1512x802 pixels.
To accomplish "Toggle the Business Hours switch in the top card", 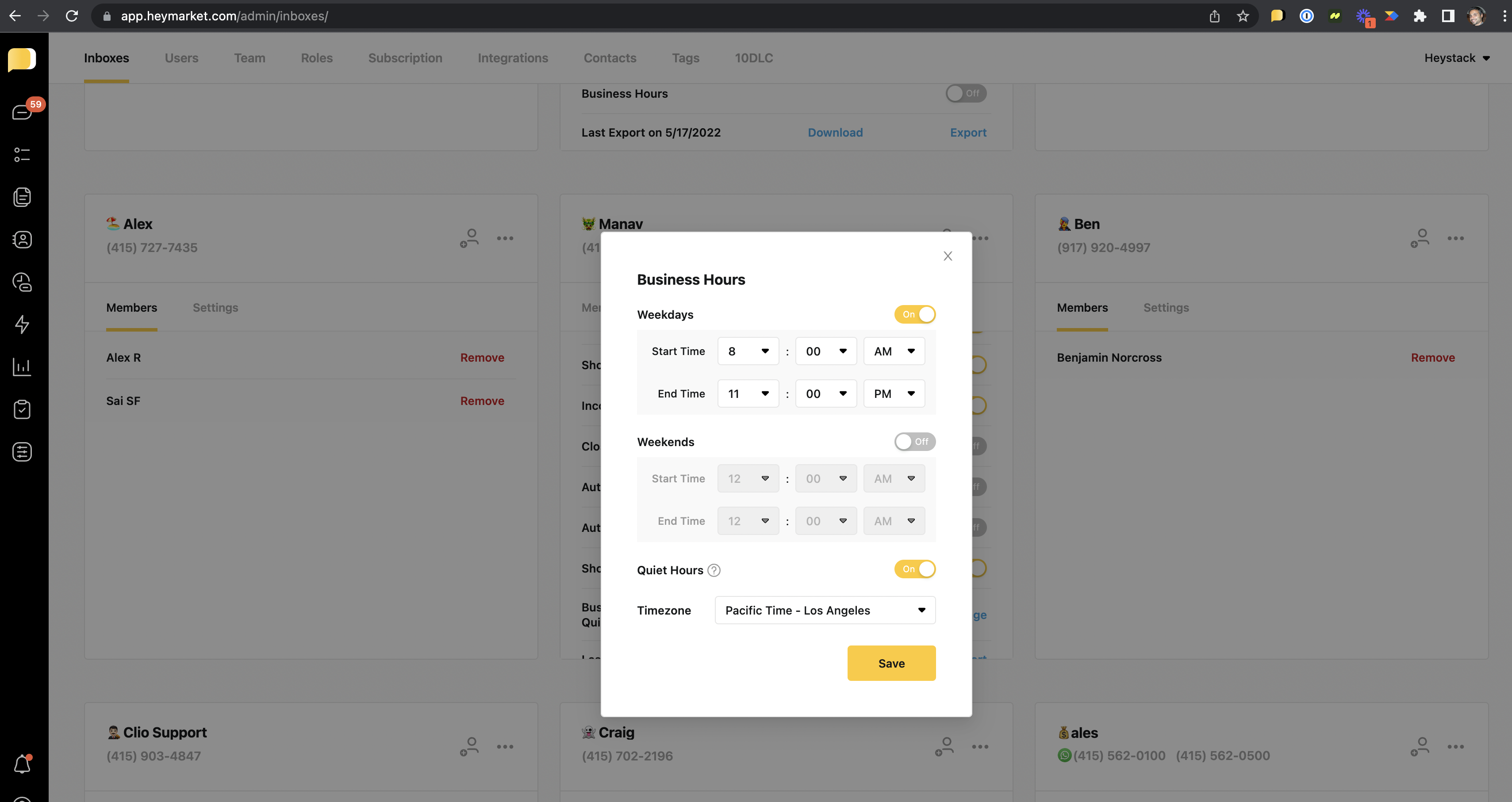I will pyautogui.click(x=966, y=93).
